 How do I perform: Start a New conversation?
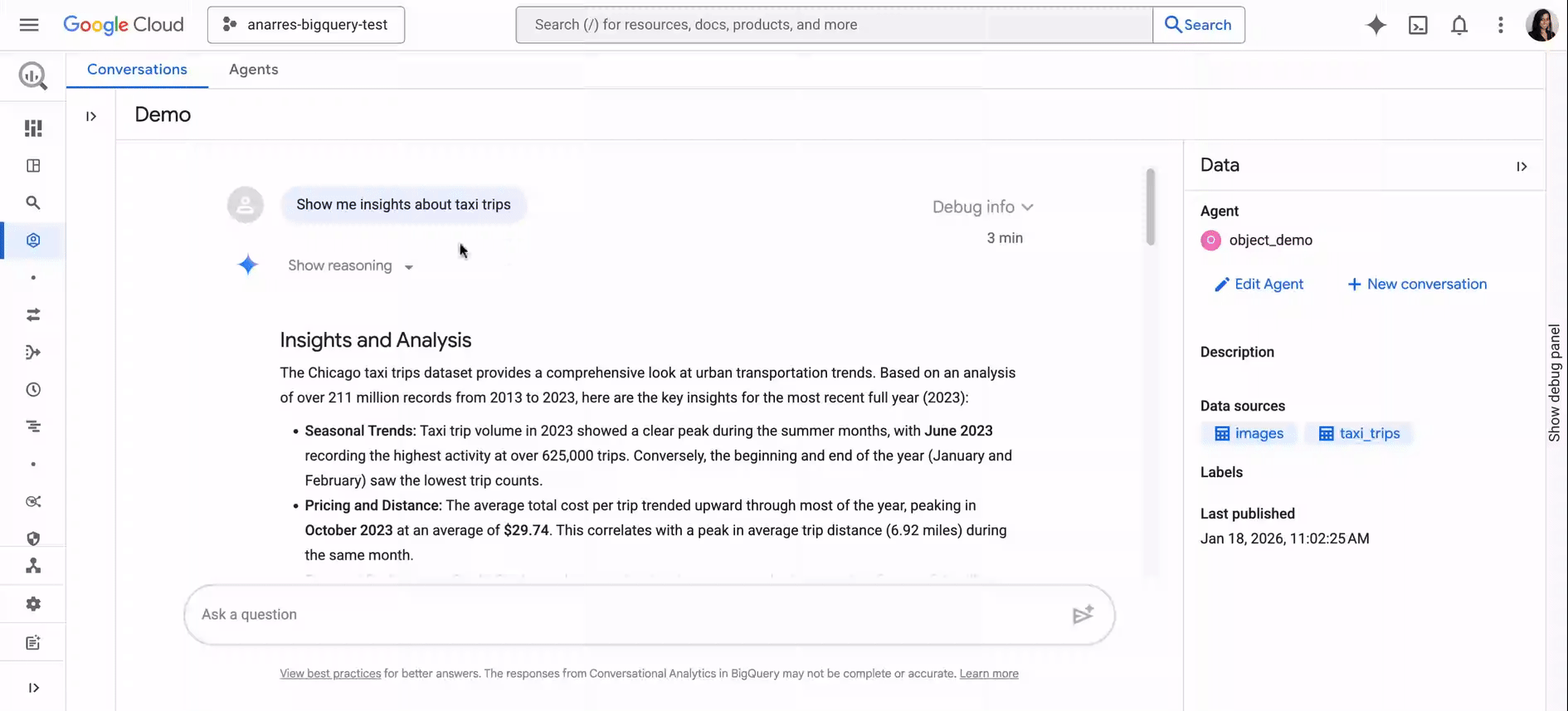[x=1417, y=285]
